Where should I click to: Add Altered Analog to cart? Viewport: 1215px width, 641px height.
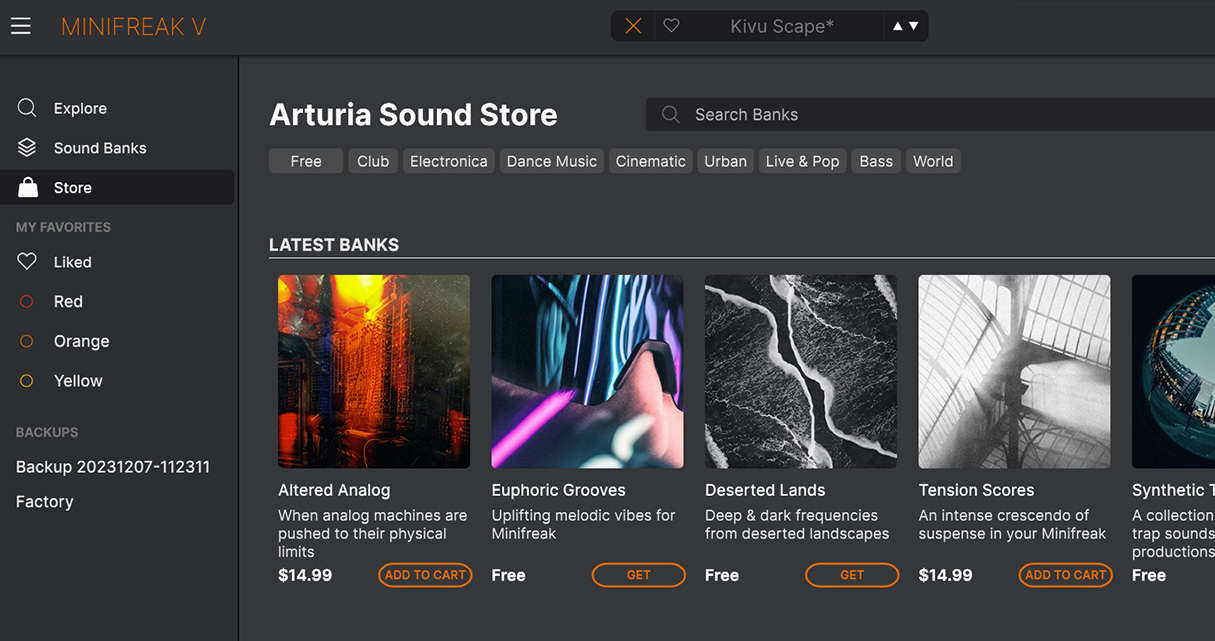[425, 575]
